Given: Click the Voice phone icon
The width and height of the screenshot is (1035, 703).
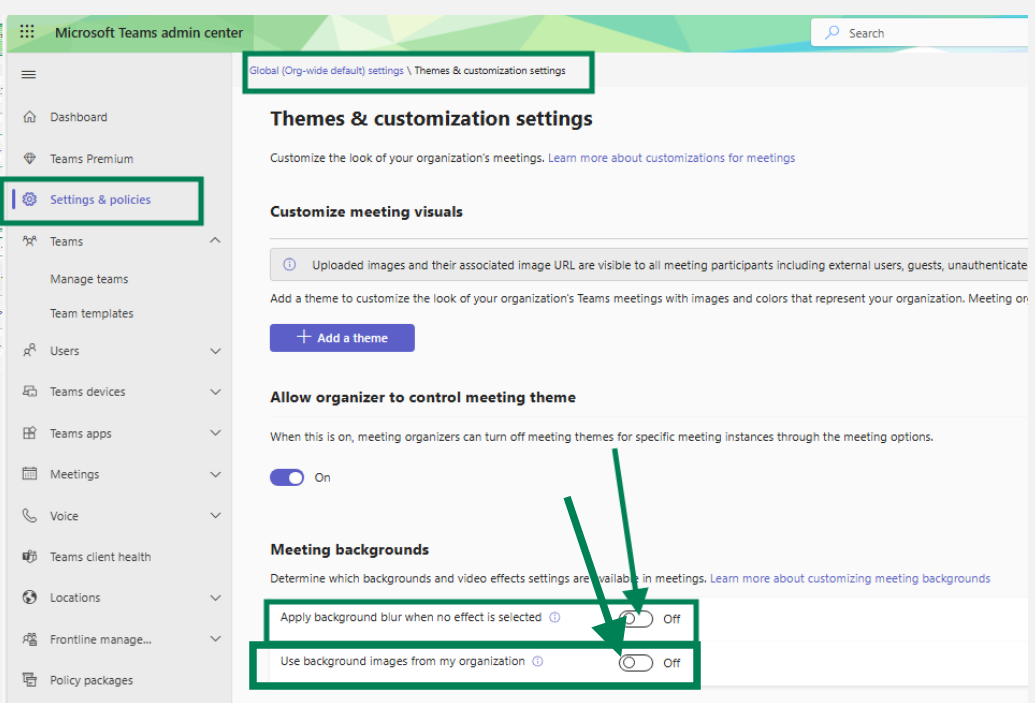Looking at the screenshot, I should tap(30, 516).
